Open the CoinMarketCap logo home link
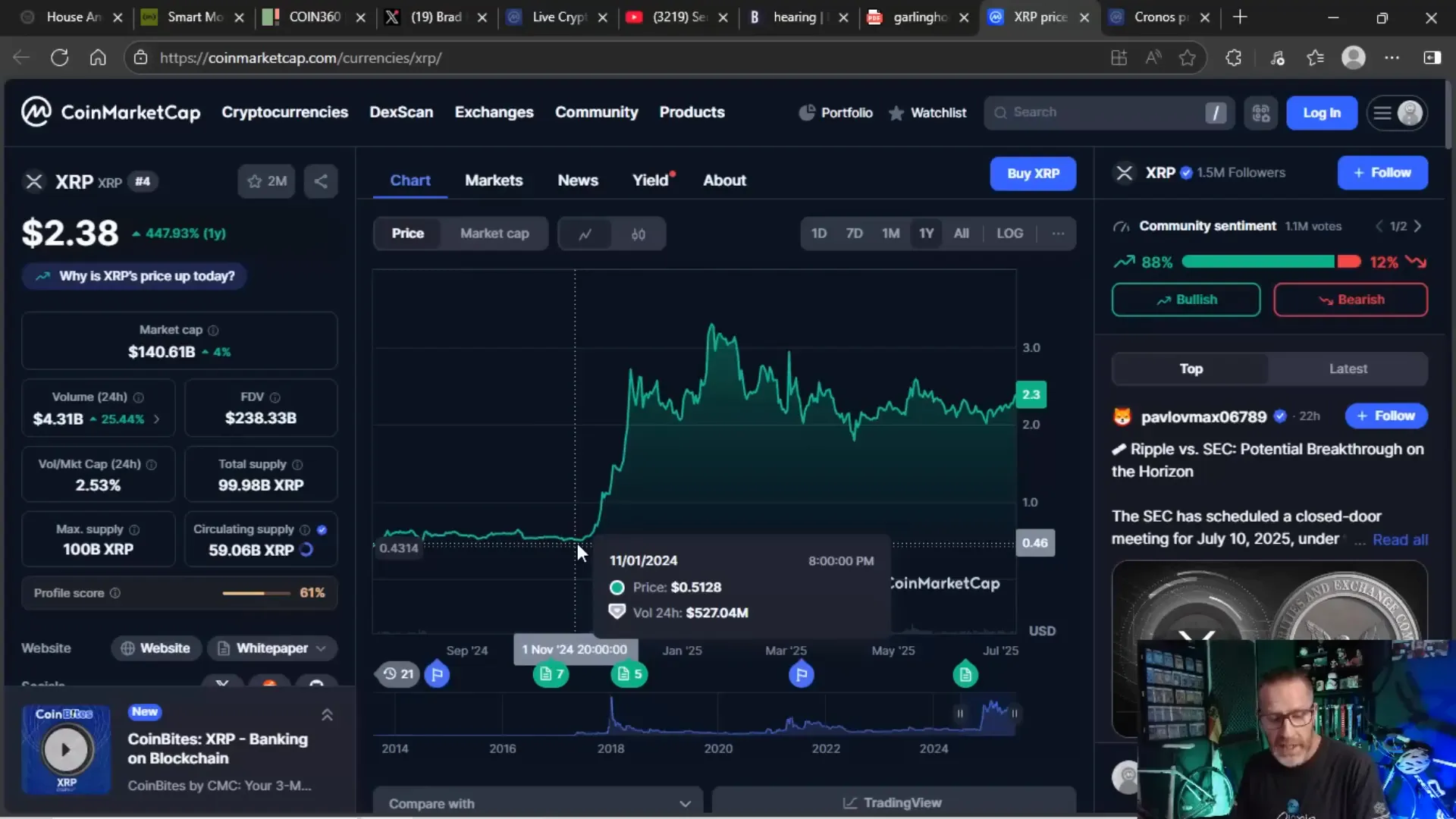 click(x=111, y=112)
